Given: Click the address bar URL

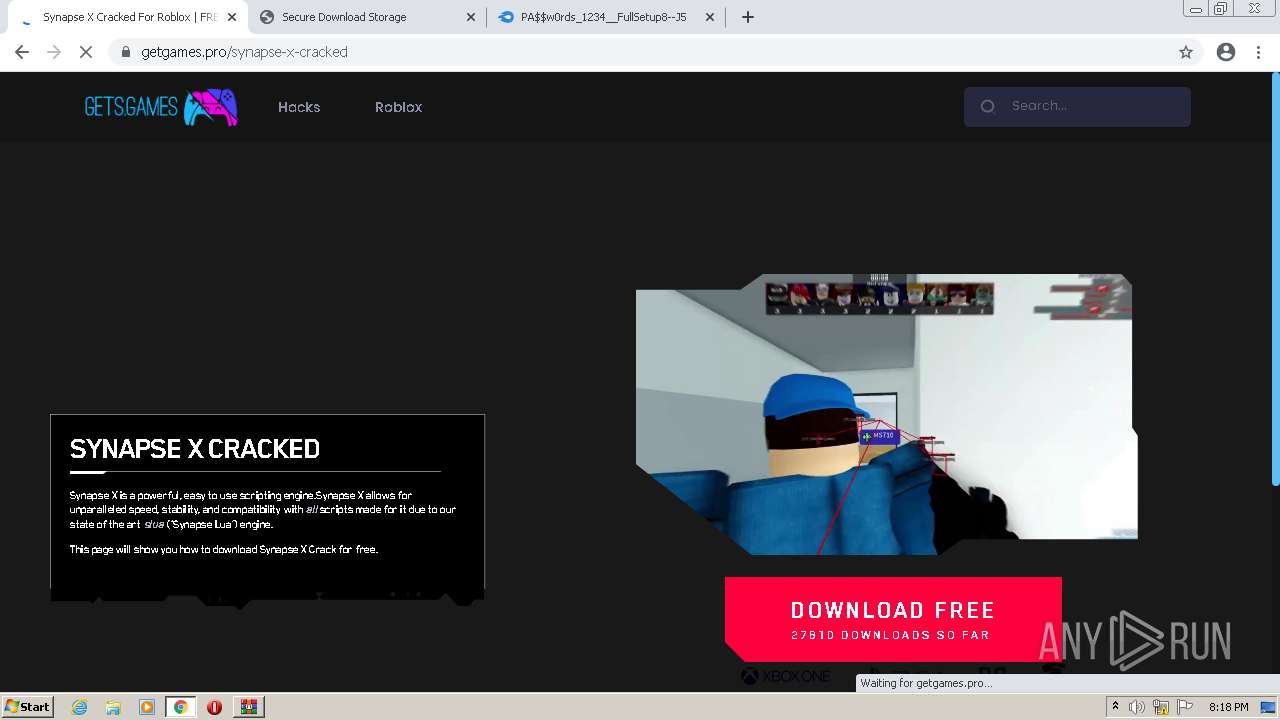Looking at the screenshot, I should coord(244,52).
